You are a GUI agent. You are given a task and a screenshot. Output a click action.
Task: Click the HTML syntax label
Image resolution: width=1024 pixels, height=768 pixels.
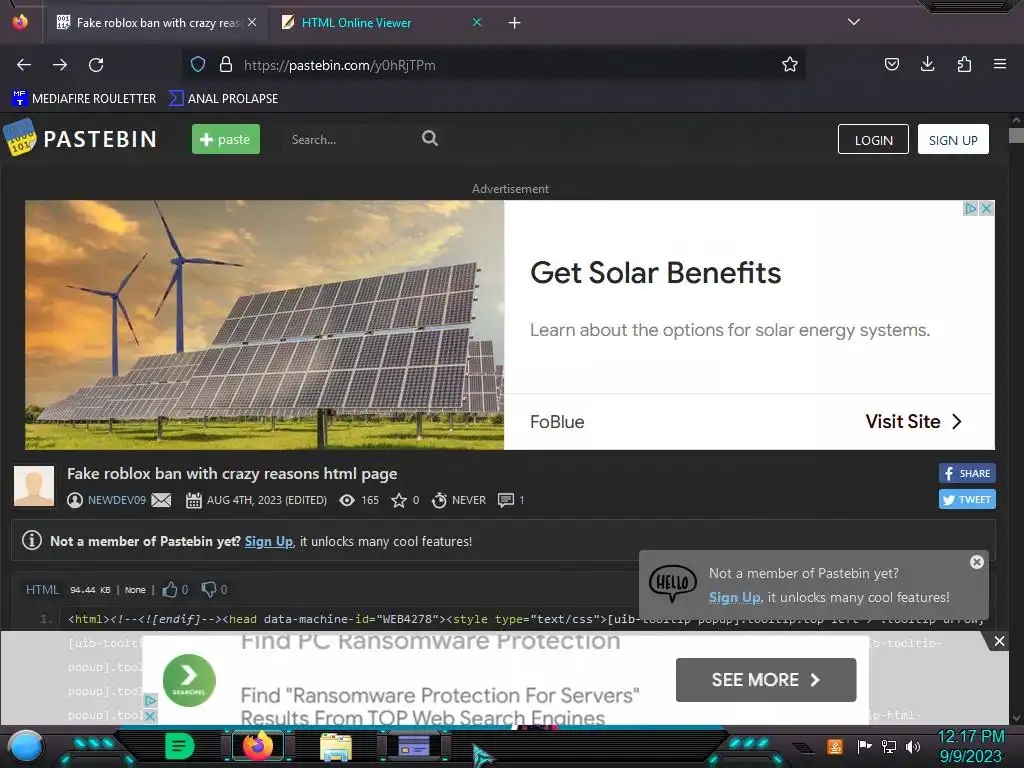42,590
